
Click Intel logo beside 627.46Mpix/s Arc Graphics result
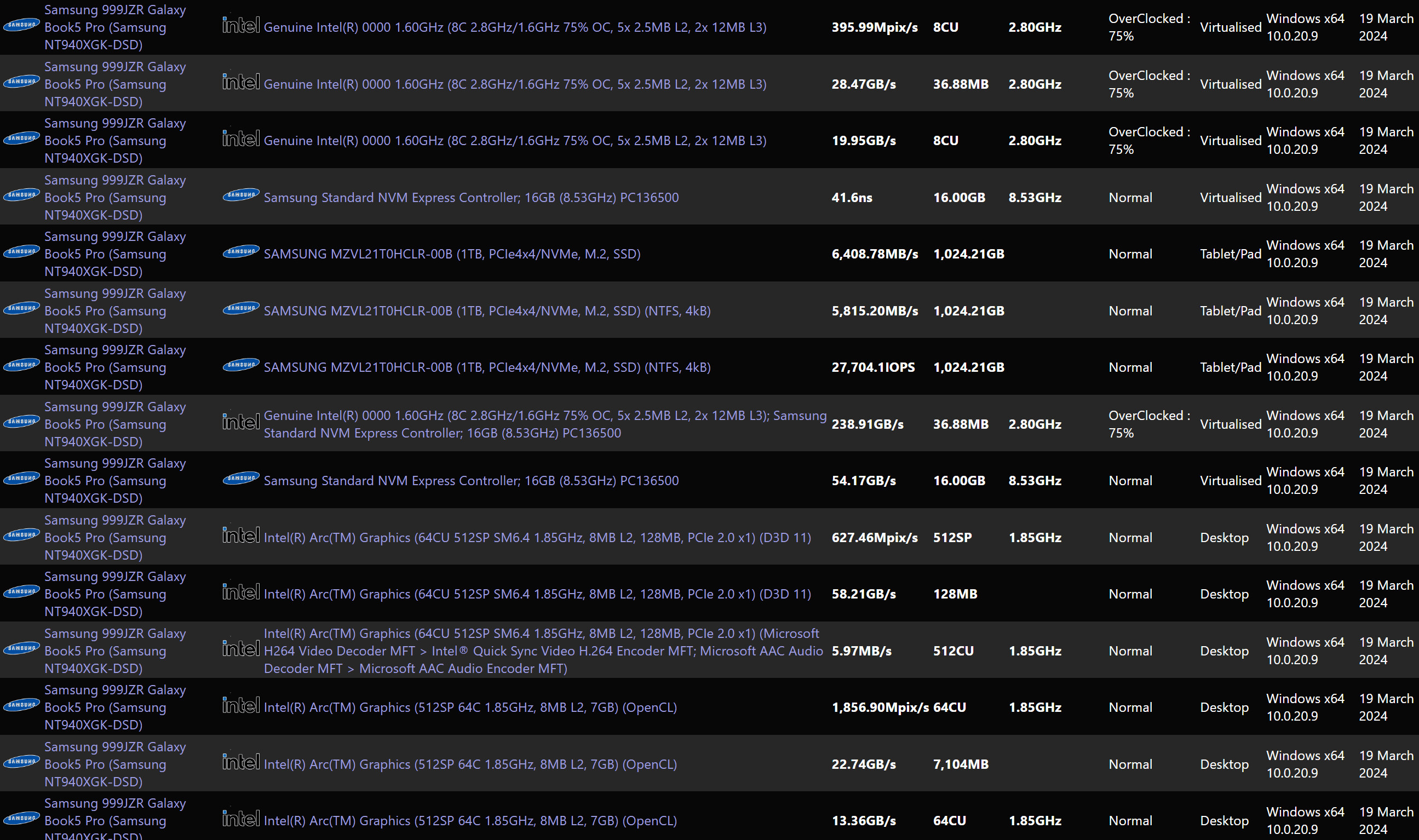[240, 536]
